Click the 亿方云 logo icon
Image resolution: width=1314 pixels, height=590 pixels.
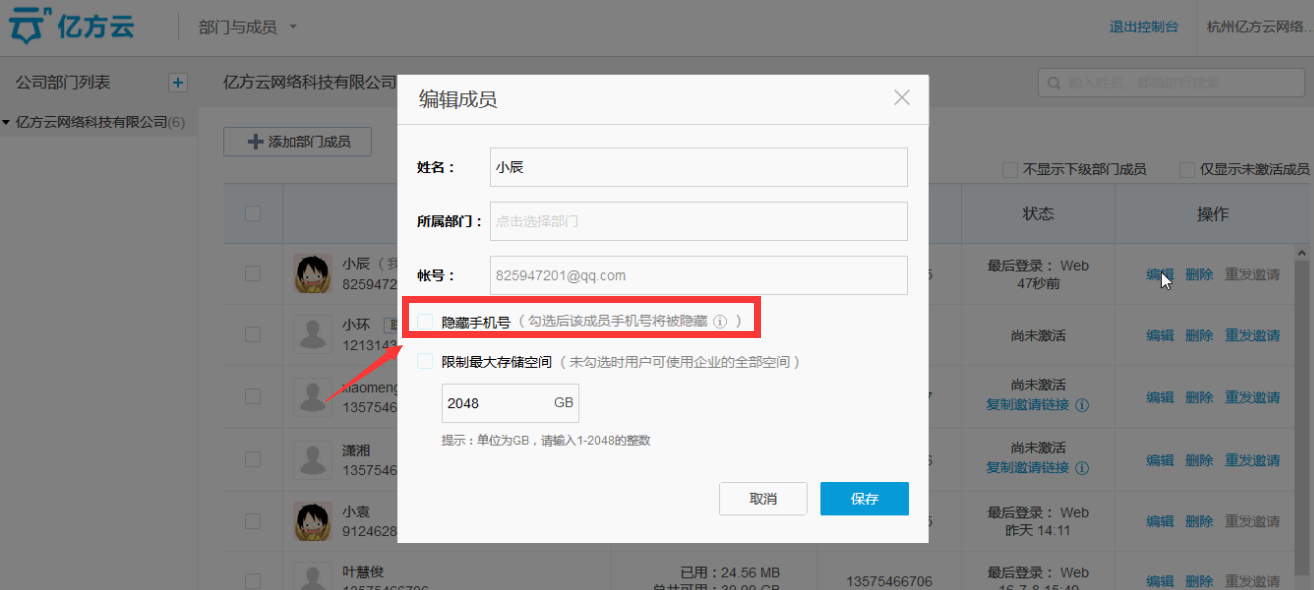[31, 27]
